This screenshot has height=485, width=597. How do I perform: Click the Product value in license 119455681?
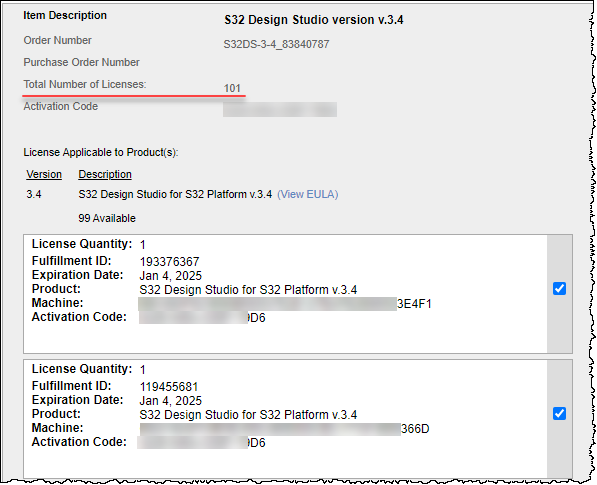pos(248,415)
